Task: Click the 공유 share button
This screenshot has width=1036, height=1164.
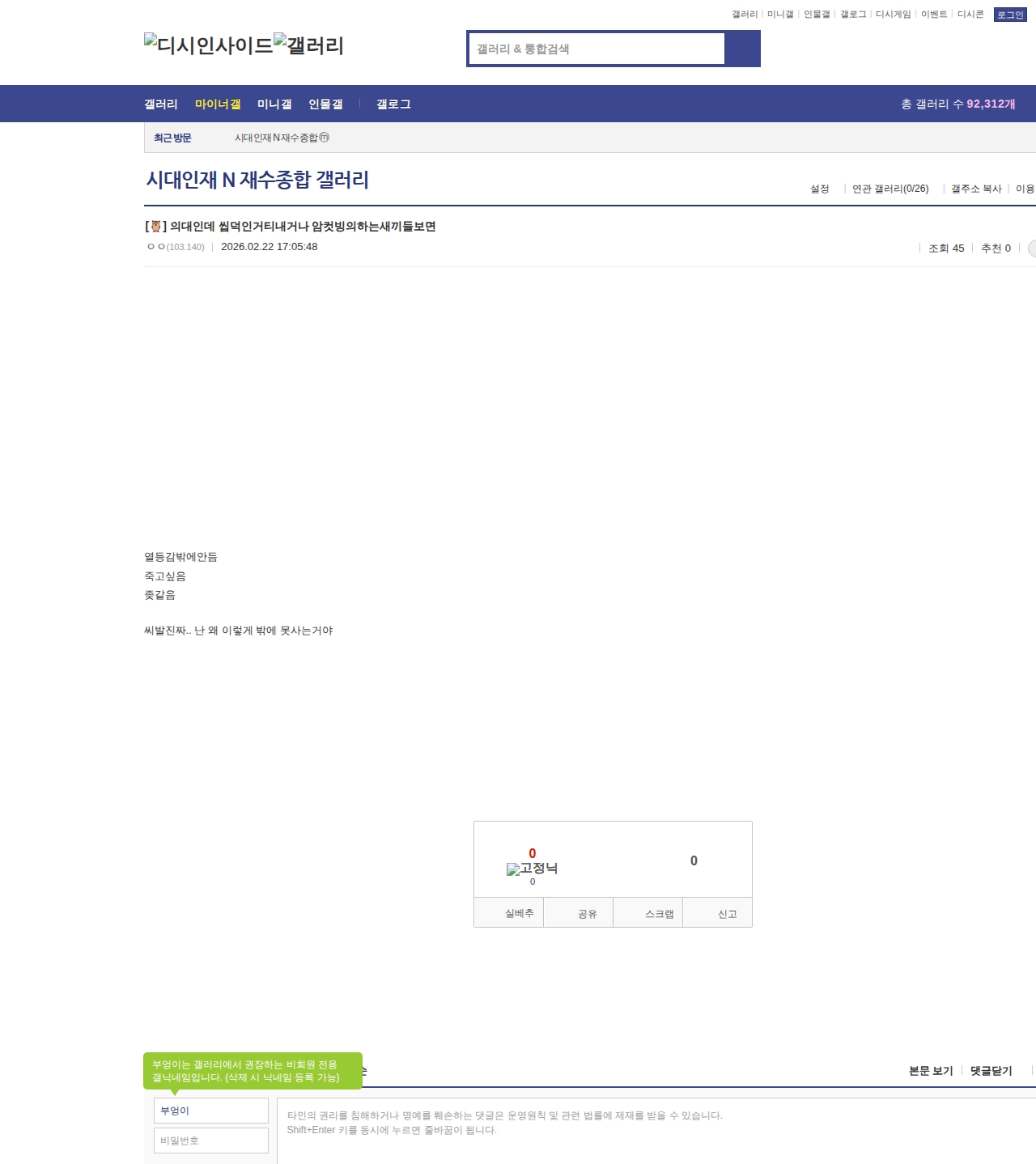Action: (x=579, y=912)
